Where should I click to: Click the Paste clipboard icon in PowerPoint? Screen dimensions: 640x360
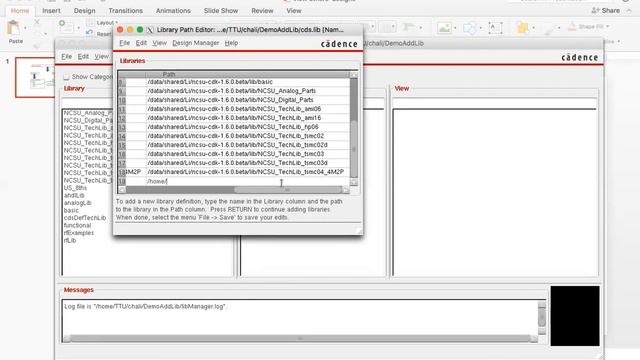click(x=13, y=28)
